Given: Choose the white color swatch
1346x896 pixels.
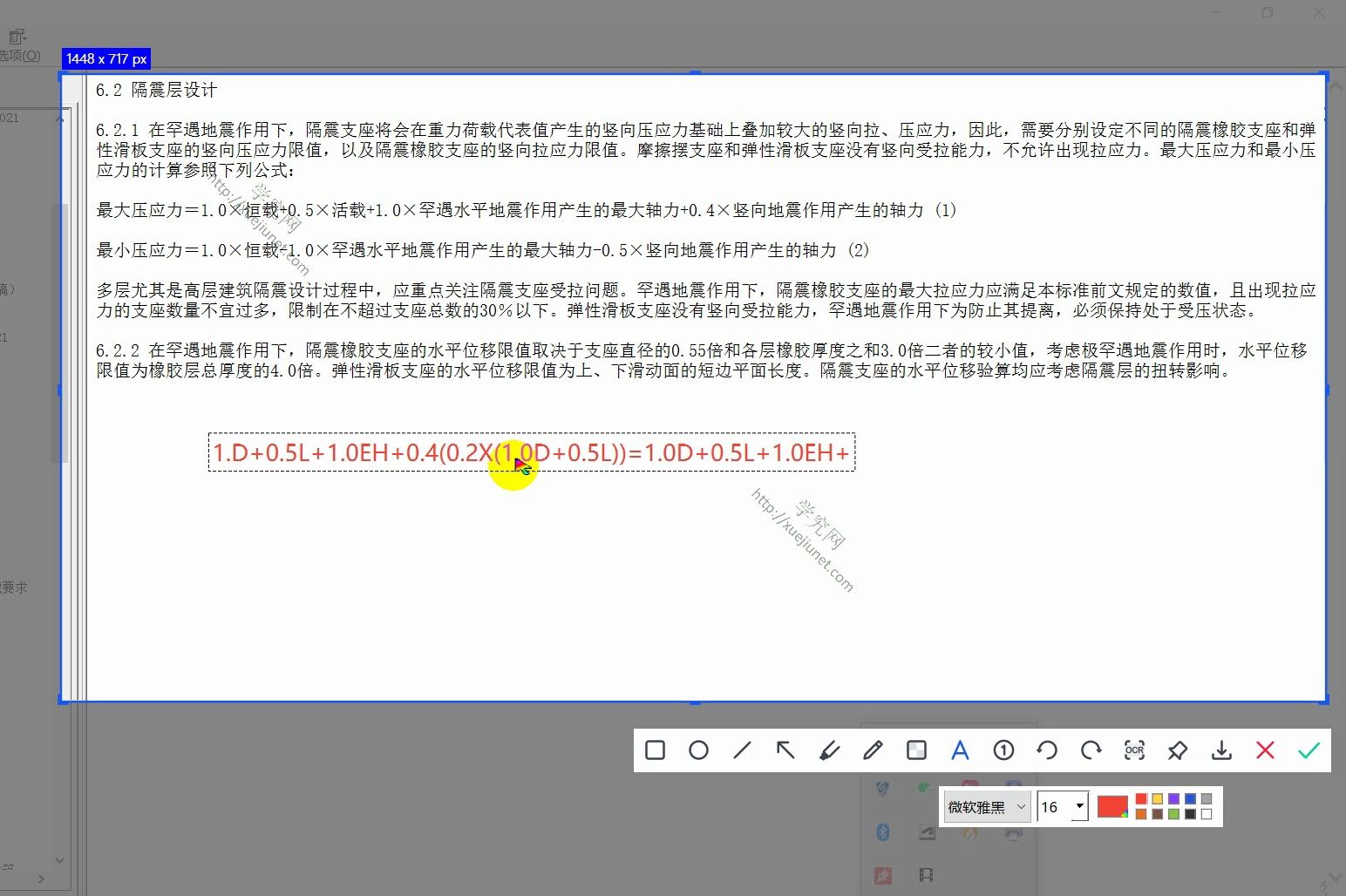Looking at the screenshot, I should [x=1207, y=814].
